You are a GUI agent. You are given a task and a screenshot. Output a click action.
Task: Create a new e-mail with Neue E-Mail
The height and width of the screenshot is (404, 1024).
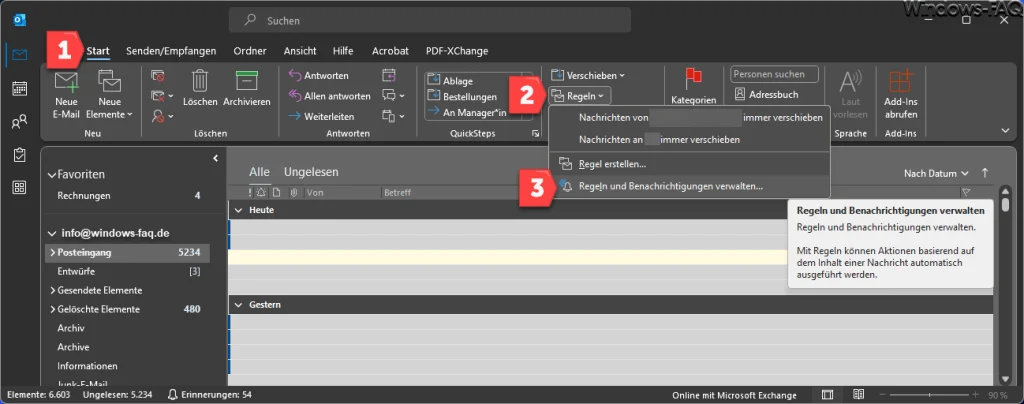tap(66, 95)
